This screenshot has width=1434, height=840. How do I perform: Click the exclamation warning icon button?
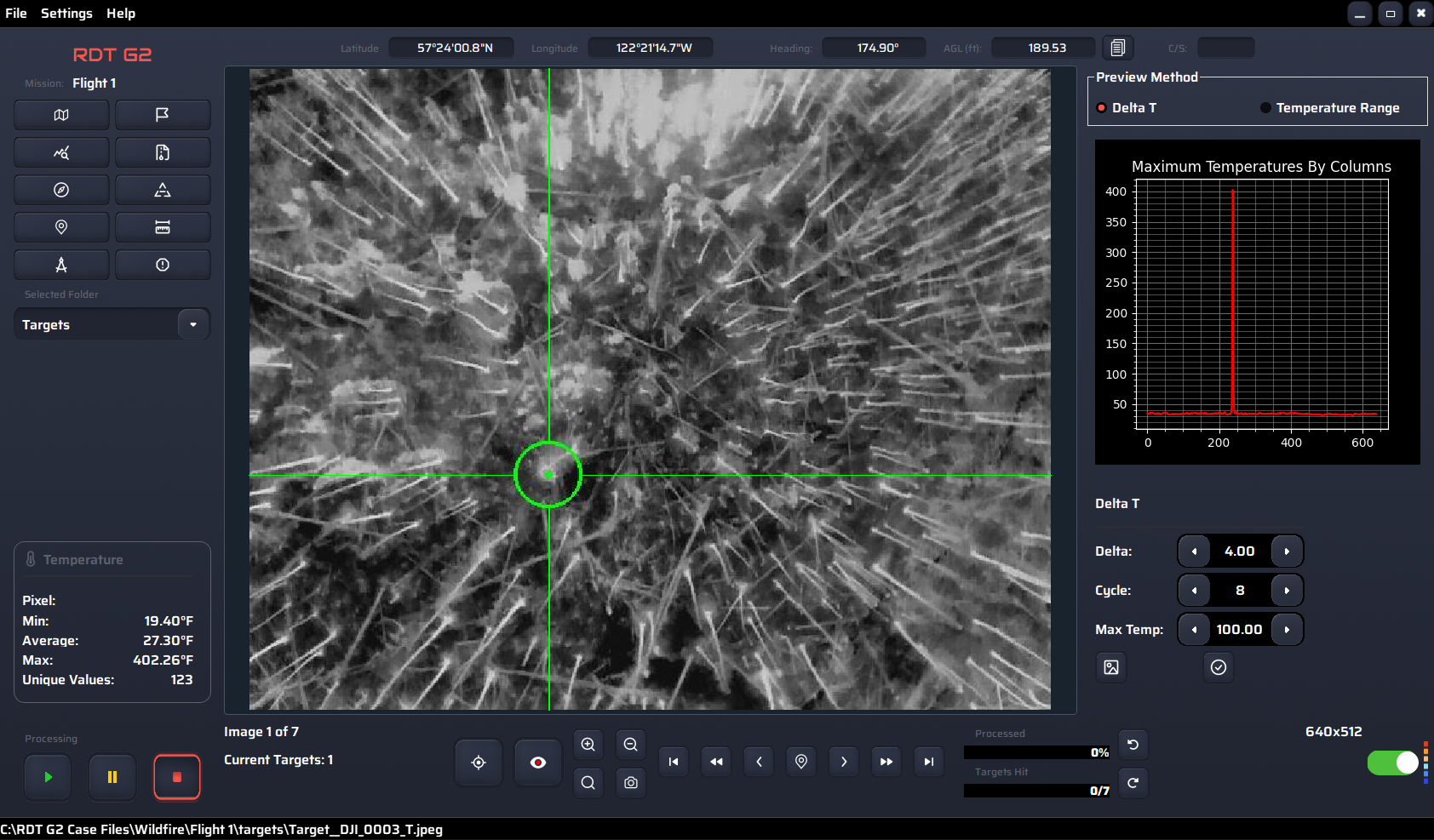pyautogui.click(x=163, y=265)
